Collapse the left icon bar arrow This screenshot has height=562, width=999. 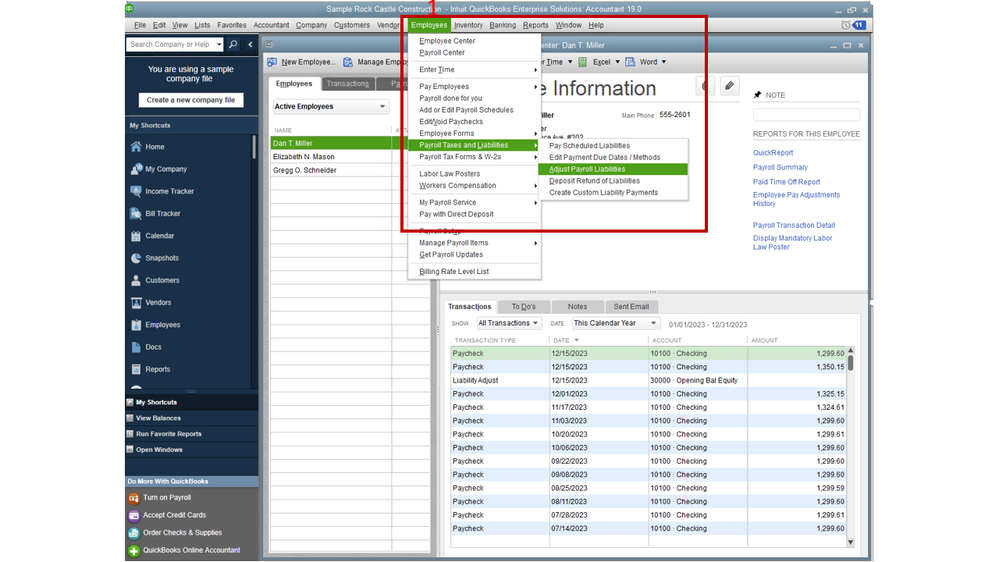[250, 44]
